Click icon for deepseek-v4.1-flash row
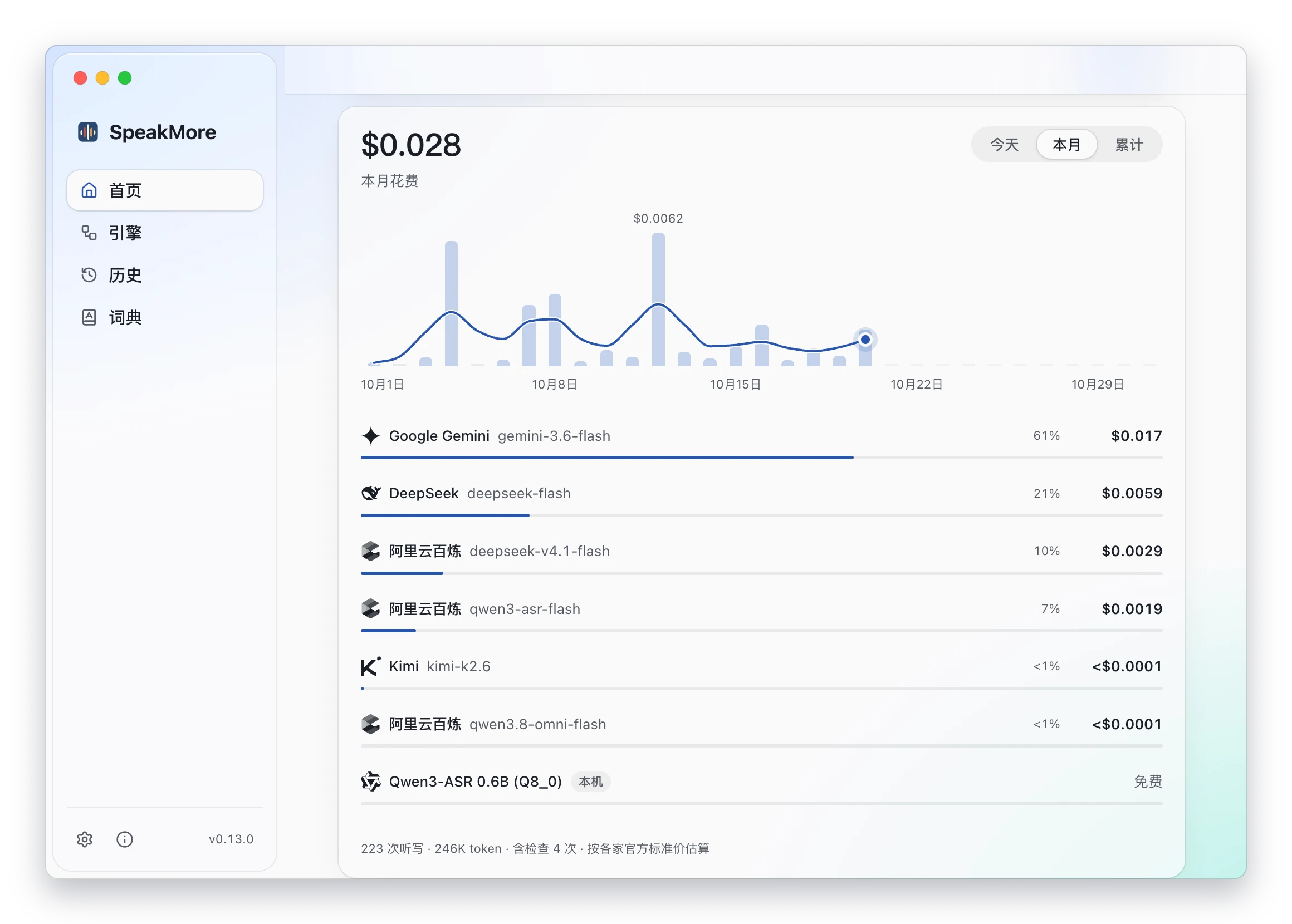Screen dimensions: 1292x924 pyautogui.click(x=370, y=551)
